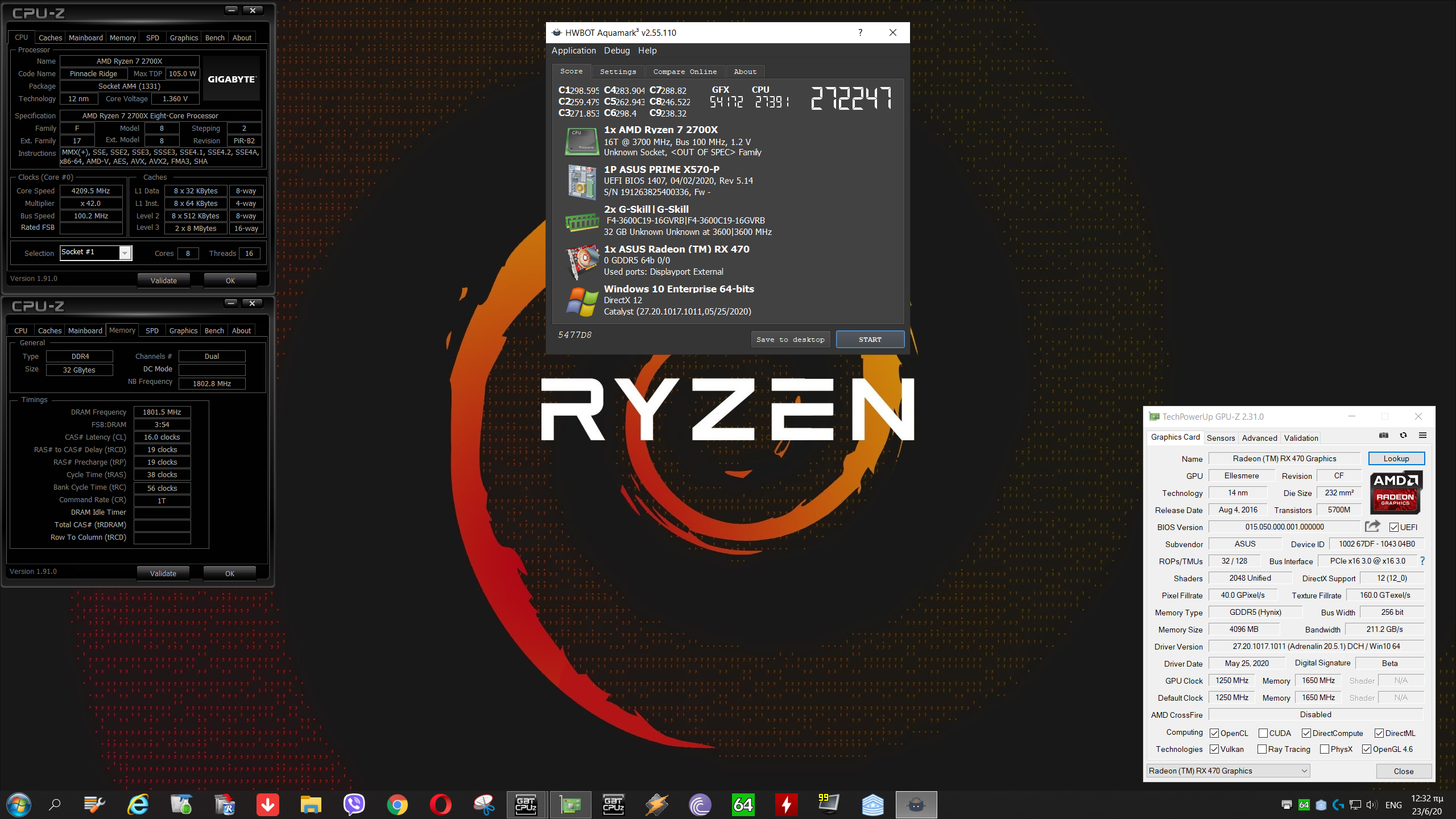Click the Close button in GPU-Z
This screenshot has width=1456, height=819.
[x=1403, y=771]
